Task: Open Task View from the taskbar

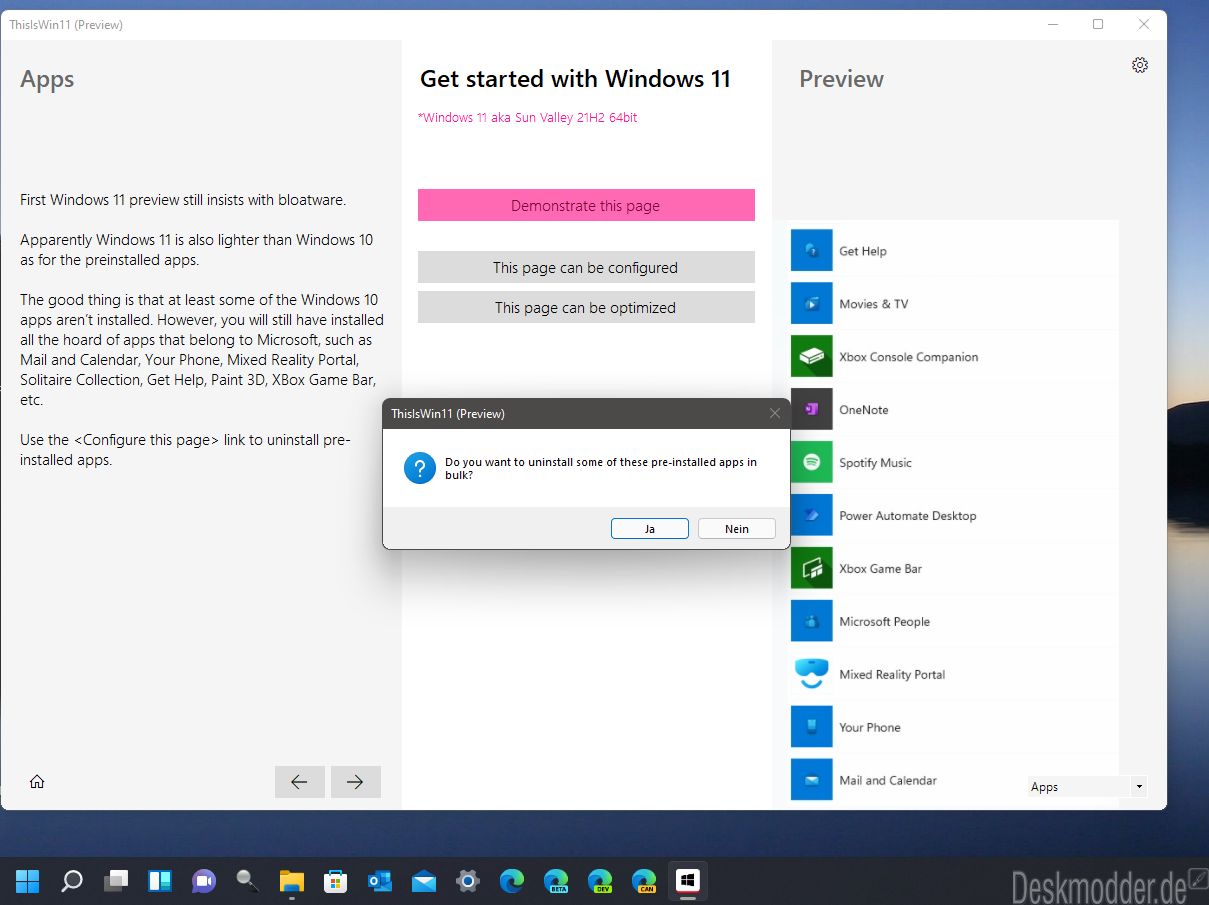Action: click(x=116, y=881)
